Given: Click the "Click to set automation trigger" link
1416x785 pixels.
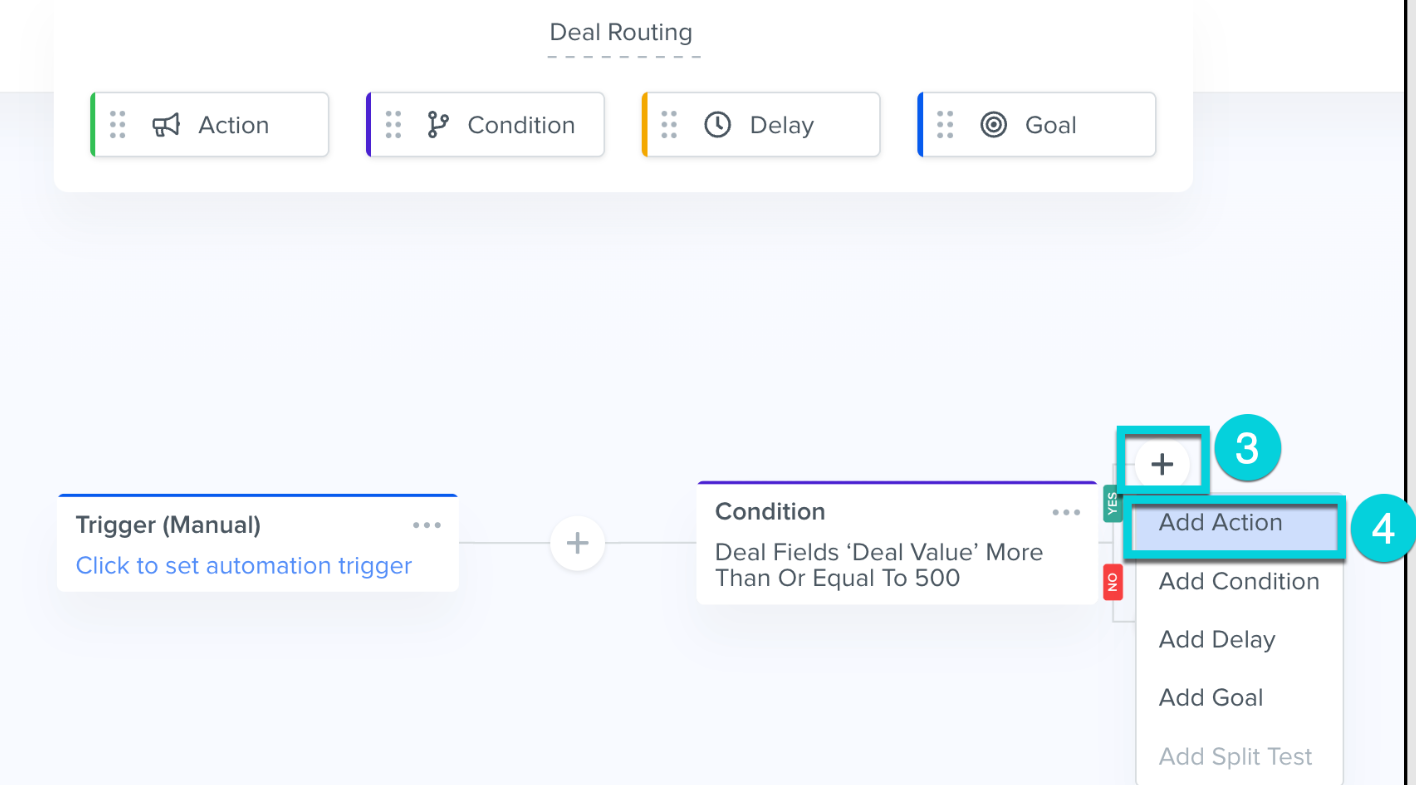Looking at the screenshot, I should tap(244, 566).
